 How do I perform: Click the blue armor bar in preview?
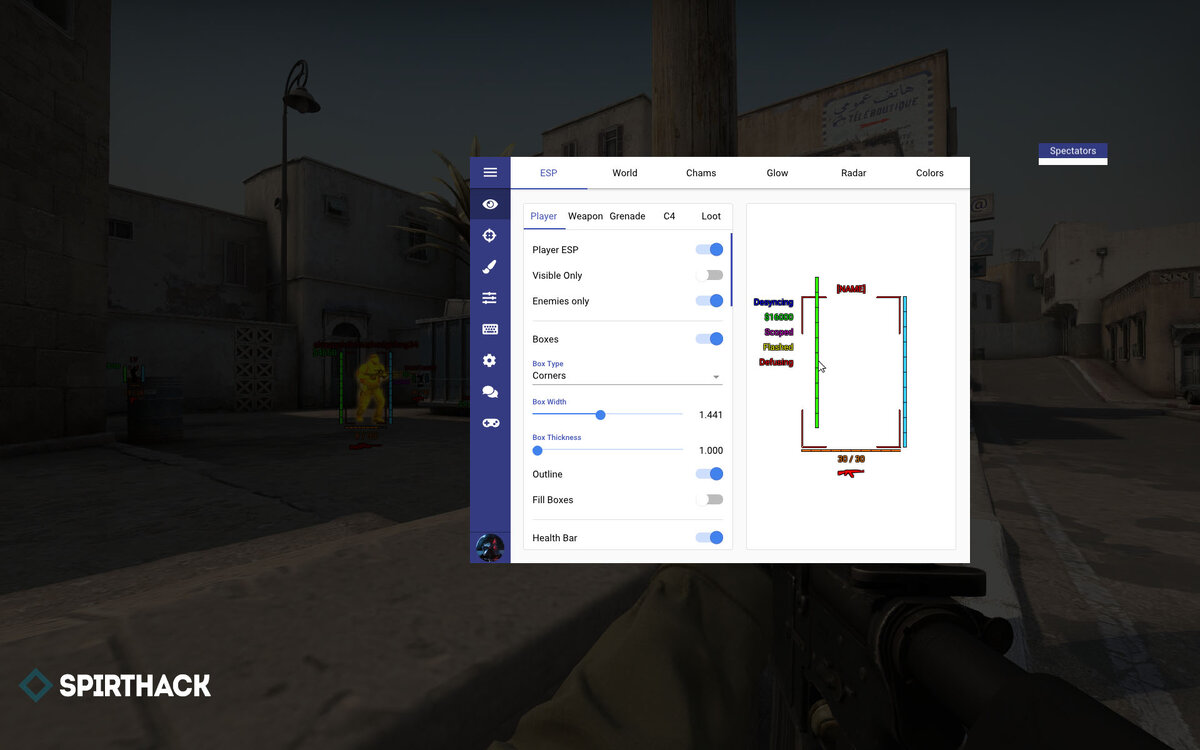(x=904, y=371)
